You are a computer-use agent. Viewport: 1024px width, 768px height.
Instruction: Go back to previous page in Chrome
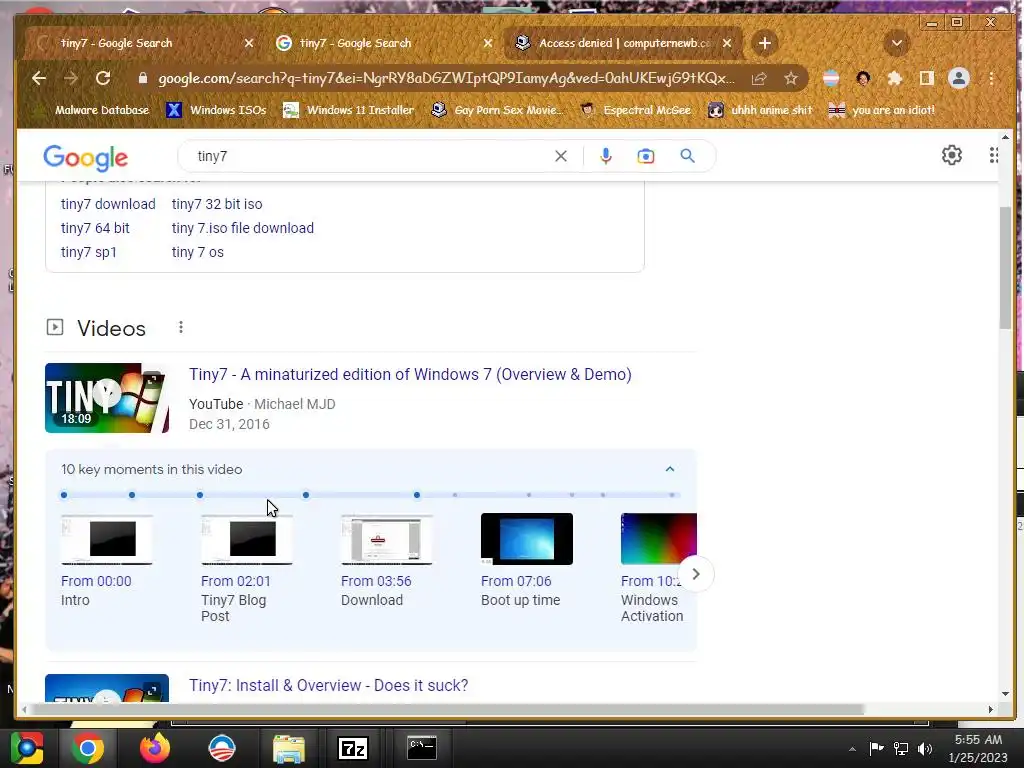[39, 78]
